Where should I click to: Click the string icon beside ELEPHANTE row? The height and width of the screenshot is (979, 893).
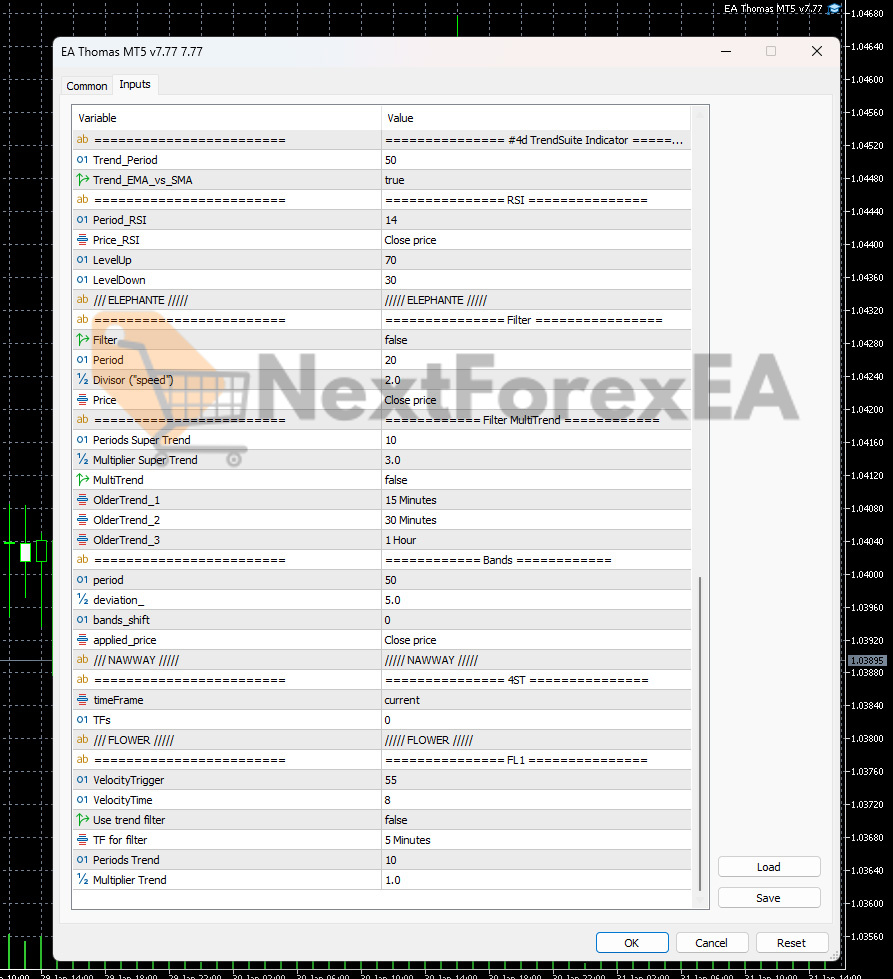(x=82, y=300)
